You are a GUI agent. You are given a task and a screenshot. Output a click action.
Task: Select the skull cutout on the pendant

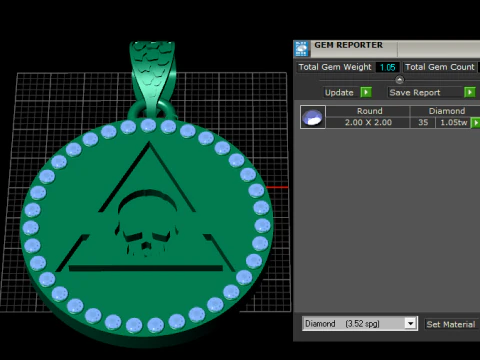[x=147, y=224]
